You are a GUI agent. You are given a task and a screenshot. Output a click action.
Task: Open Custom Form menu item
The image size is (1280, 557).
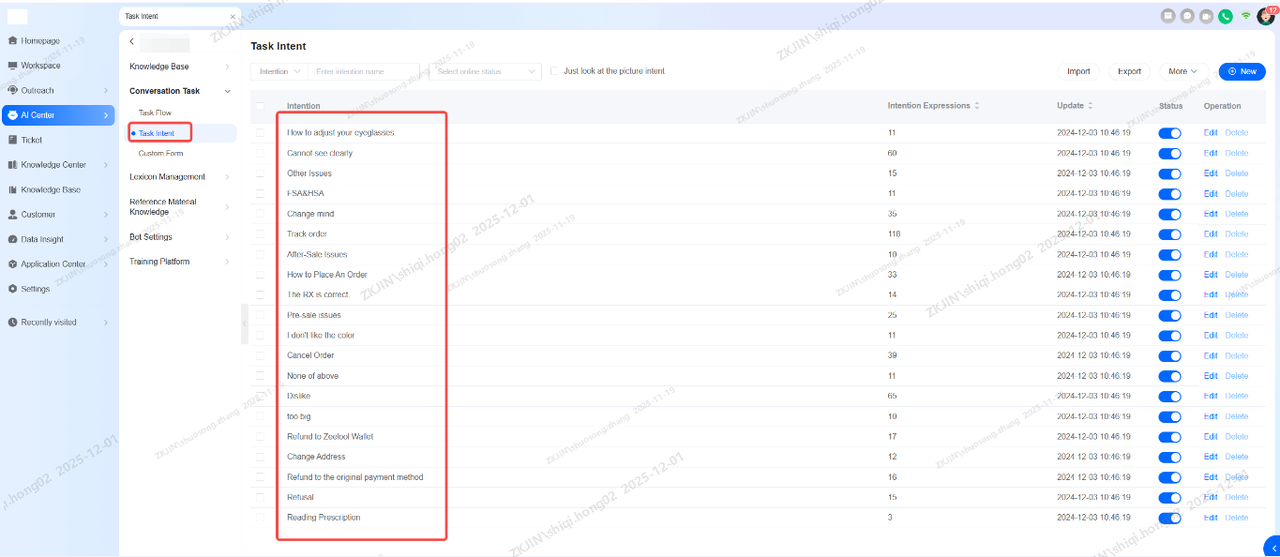click(x=161, y=153)
